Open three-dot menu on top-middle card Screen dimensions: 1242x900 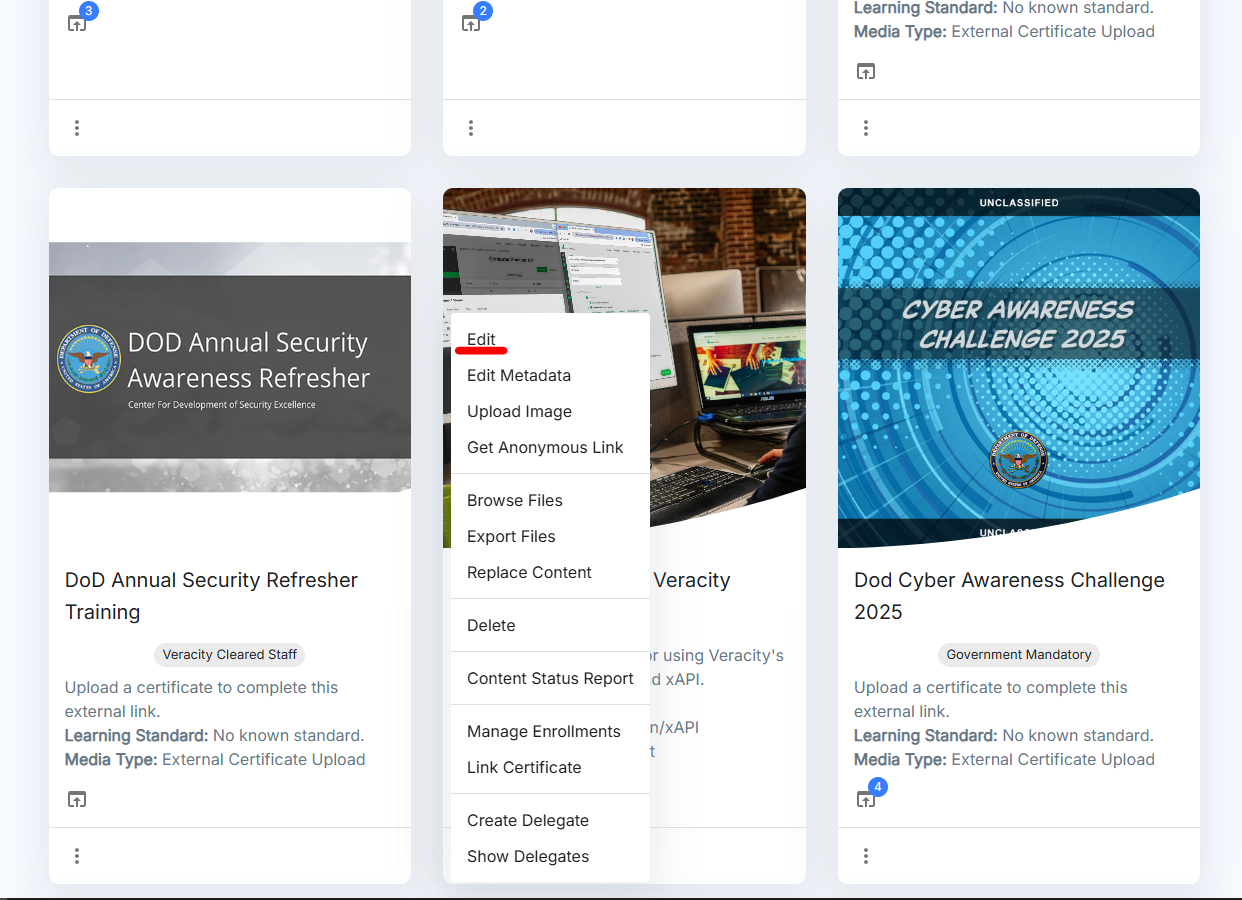[471, 128]
